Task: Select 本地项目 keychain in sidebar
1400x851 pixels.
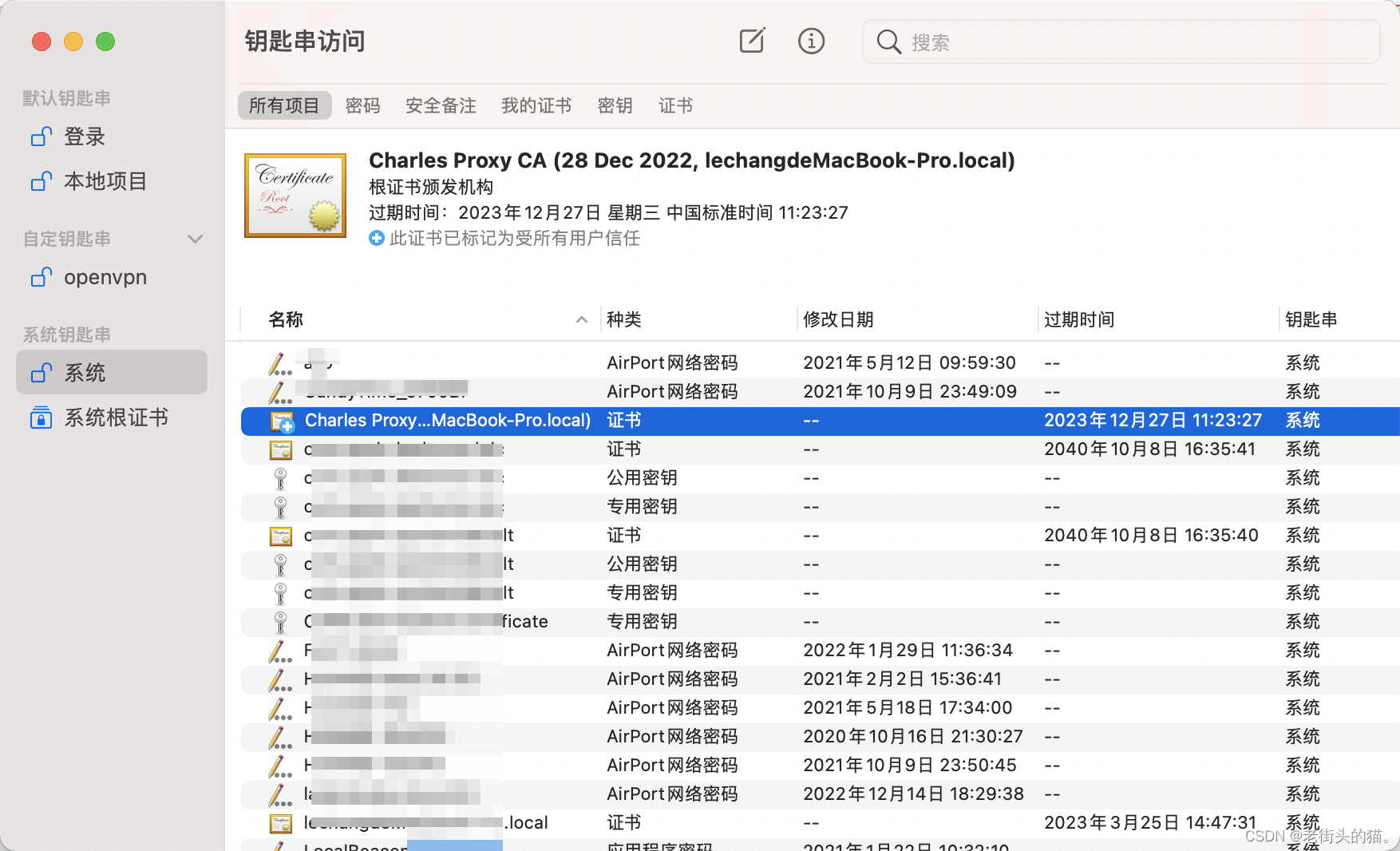Action: point(112,181)
